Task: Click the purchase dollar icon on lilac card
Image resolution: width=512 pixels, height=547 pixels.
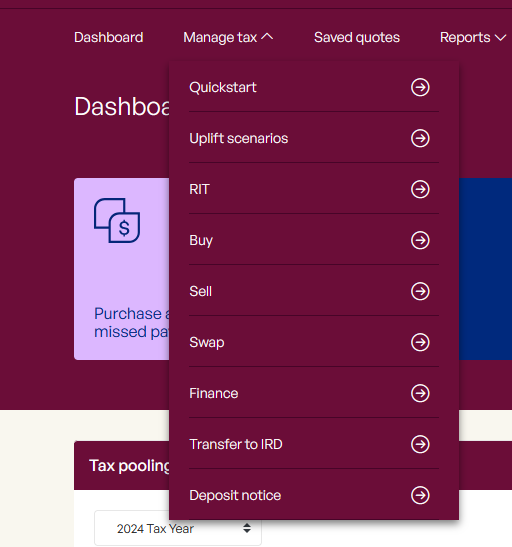Action: pos(117,220)
